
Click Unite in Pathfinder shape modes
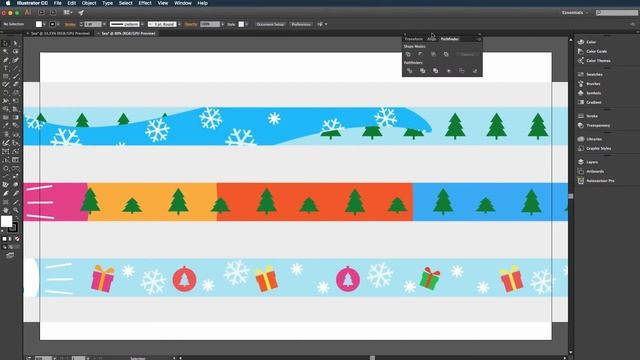pyautogui.click(x=408, y=54)
